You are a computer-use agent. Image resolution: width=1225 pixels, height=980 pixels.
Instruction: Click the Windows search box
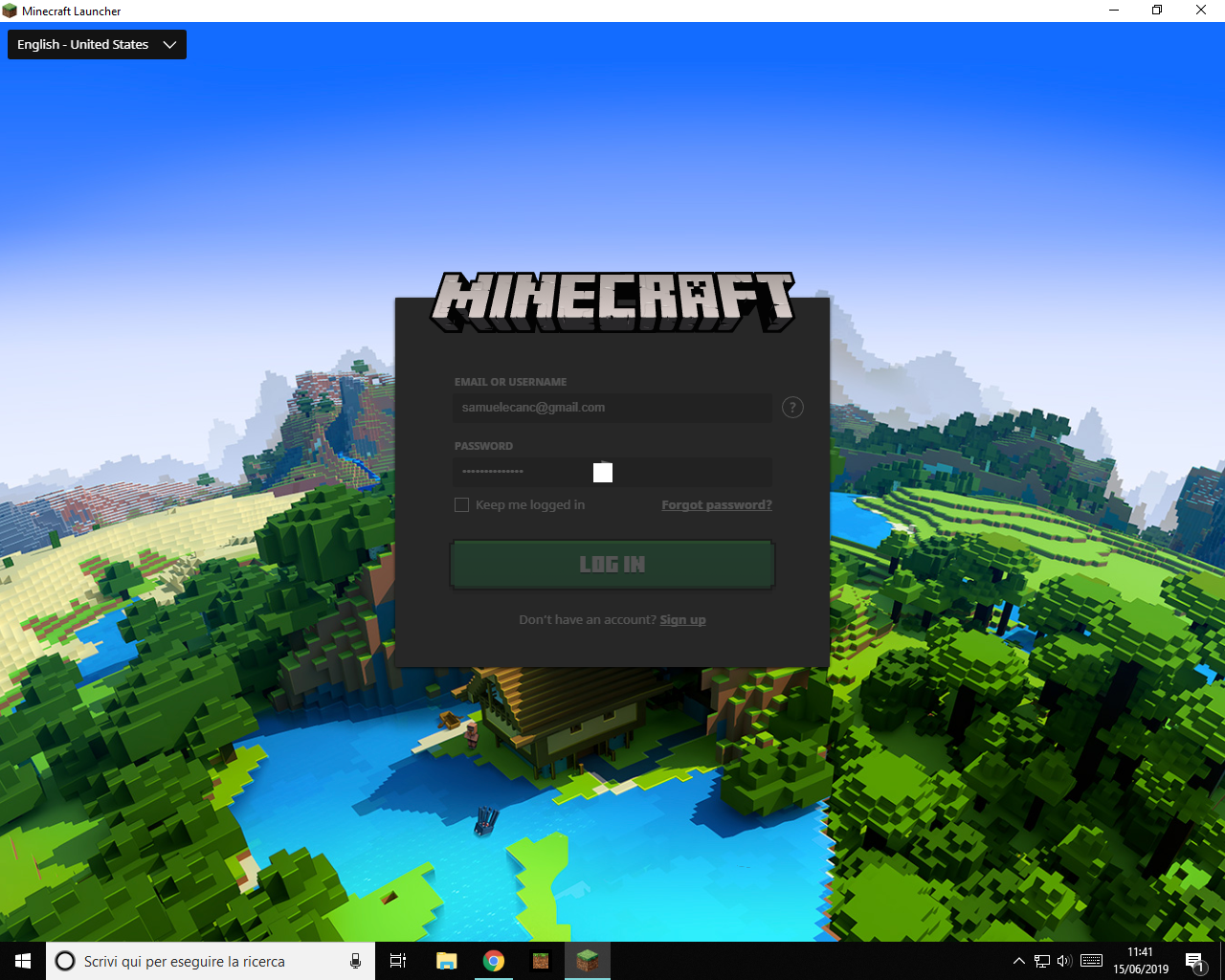click(x=211, y=961)
